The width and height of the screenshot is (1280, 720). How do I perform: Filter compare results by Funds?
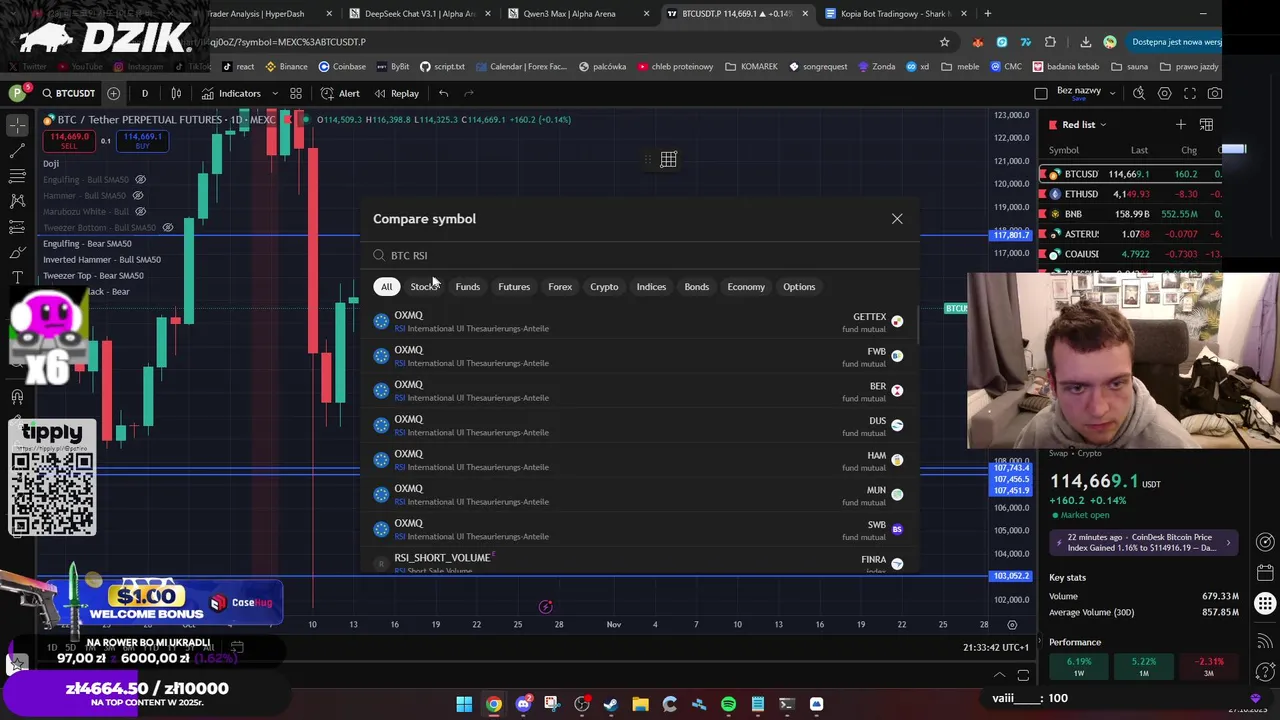click(x=468, y=287)
